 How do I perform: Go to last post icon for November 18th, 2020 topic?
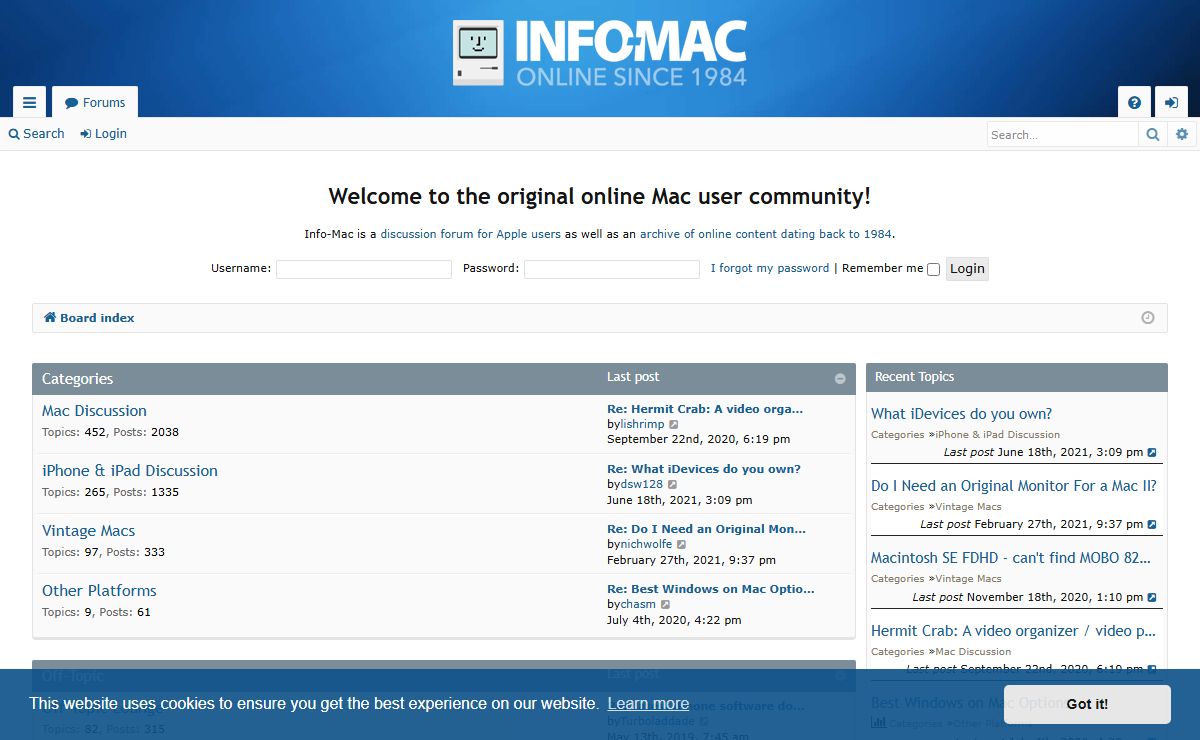tap(1152, 598)
